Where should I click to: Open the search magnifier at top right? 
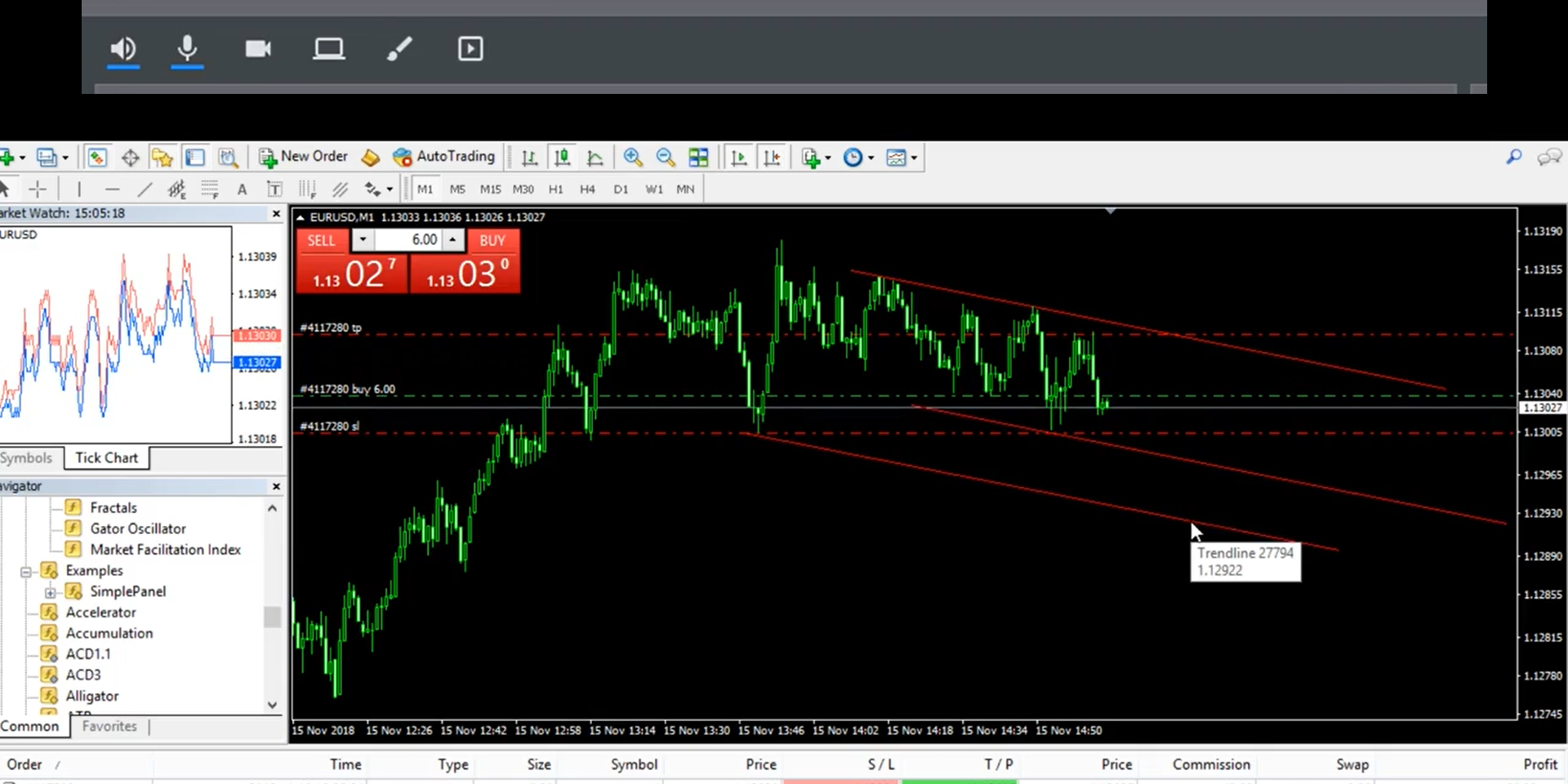[x=1513, y=157]
